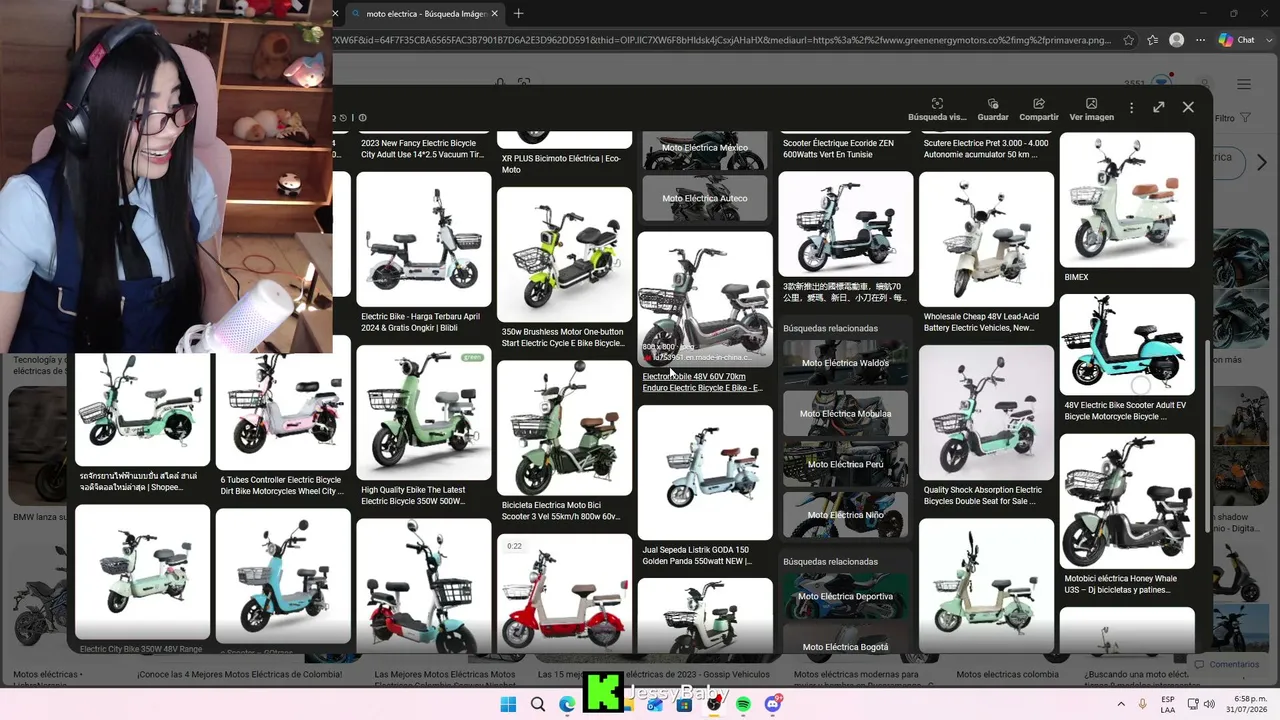This screenshot has width=1280, height=720.
Task: Open Ver imagen to view full image
Action: 1091,110
